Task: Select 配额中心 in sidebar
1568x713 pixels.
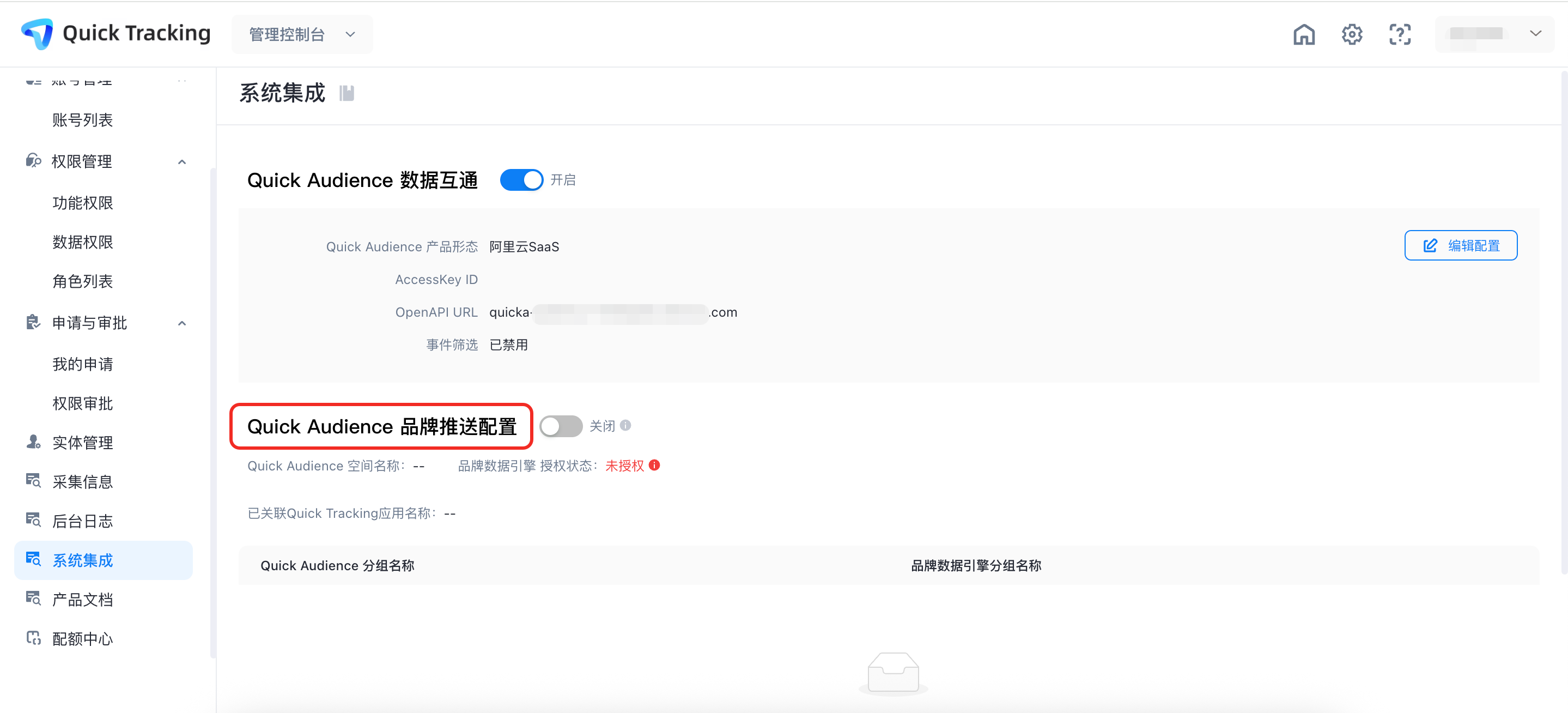Action: (x=83, y=639)
